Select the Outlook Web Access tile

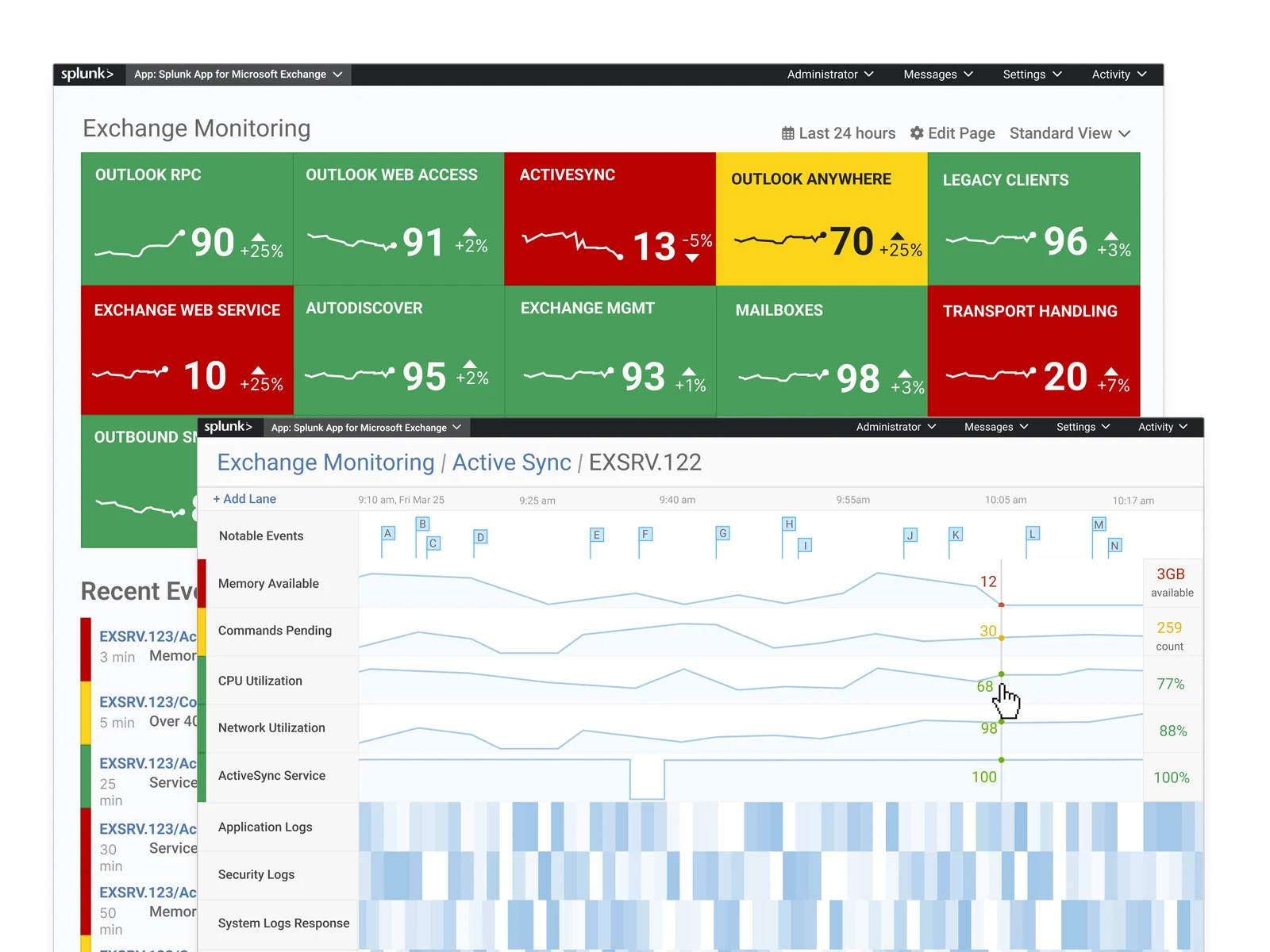398,219
